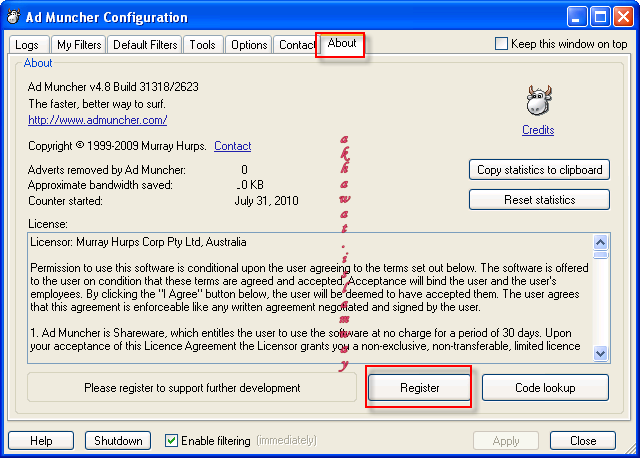Enable Keep this window on top
640x458 pixels.
pos(501,44)
